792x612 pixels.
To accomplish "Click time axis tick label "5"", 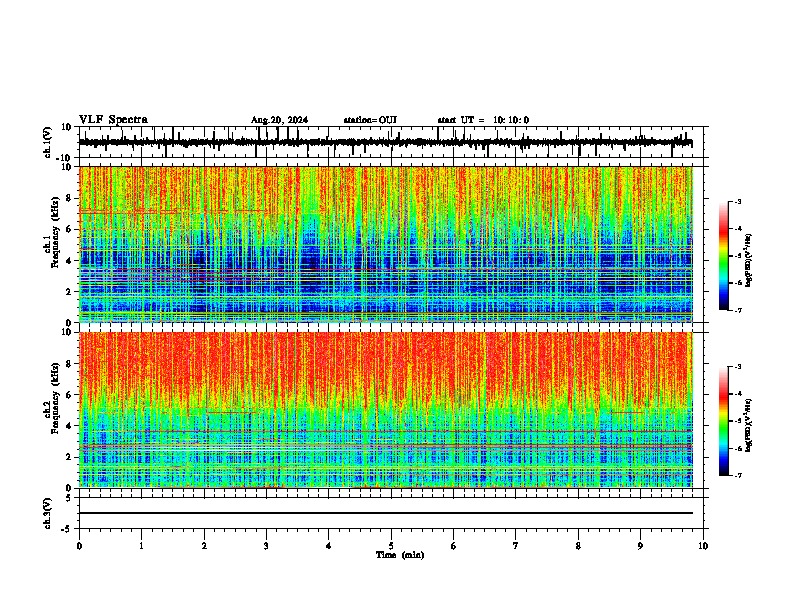I will [391, 546].
